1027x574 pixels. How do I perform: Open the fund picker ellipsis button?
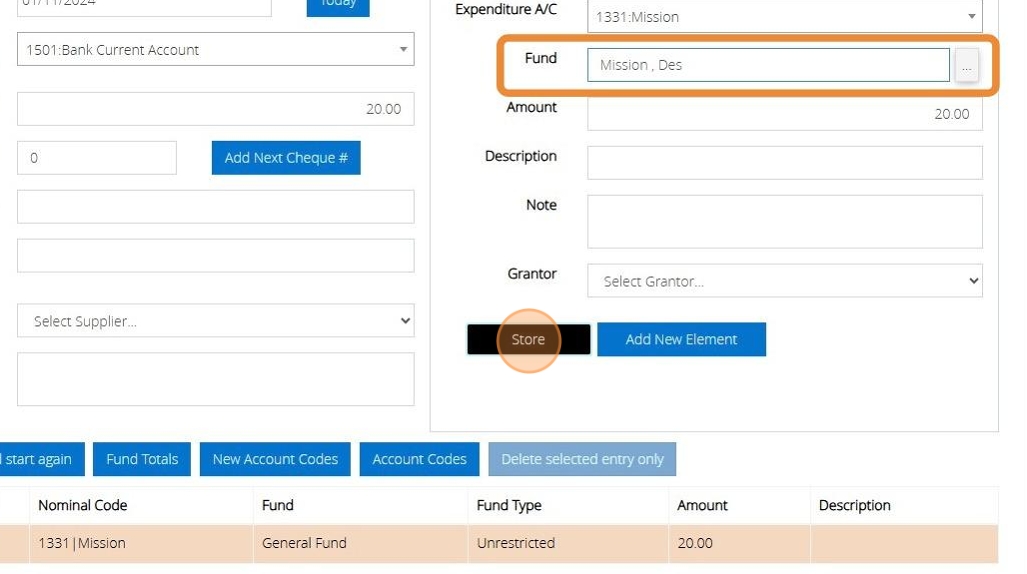[x=966, y=65]
